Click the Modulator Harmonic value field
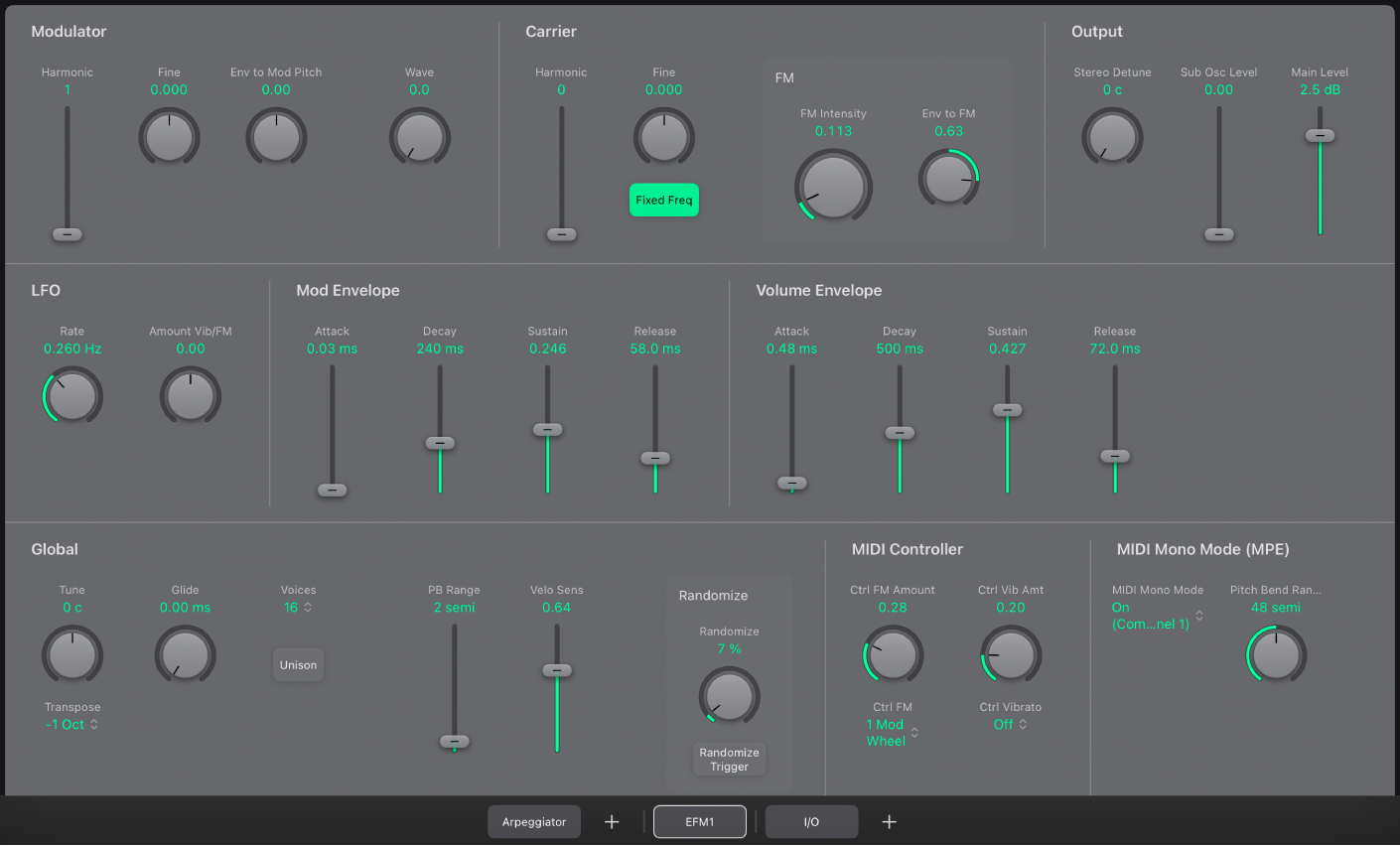1400x846 pixels. 68,89
